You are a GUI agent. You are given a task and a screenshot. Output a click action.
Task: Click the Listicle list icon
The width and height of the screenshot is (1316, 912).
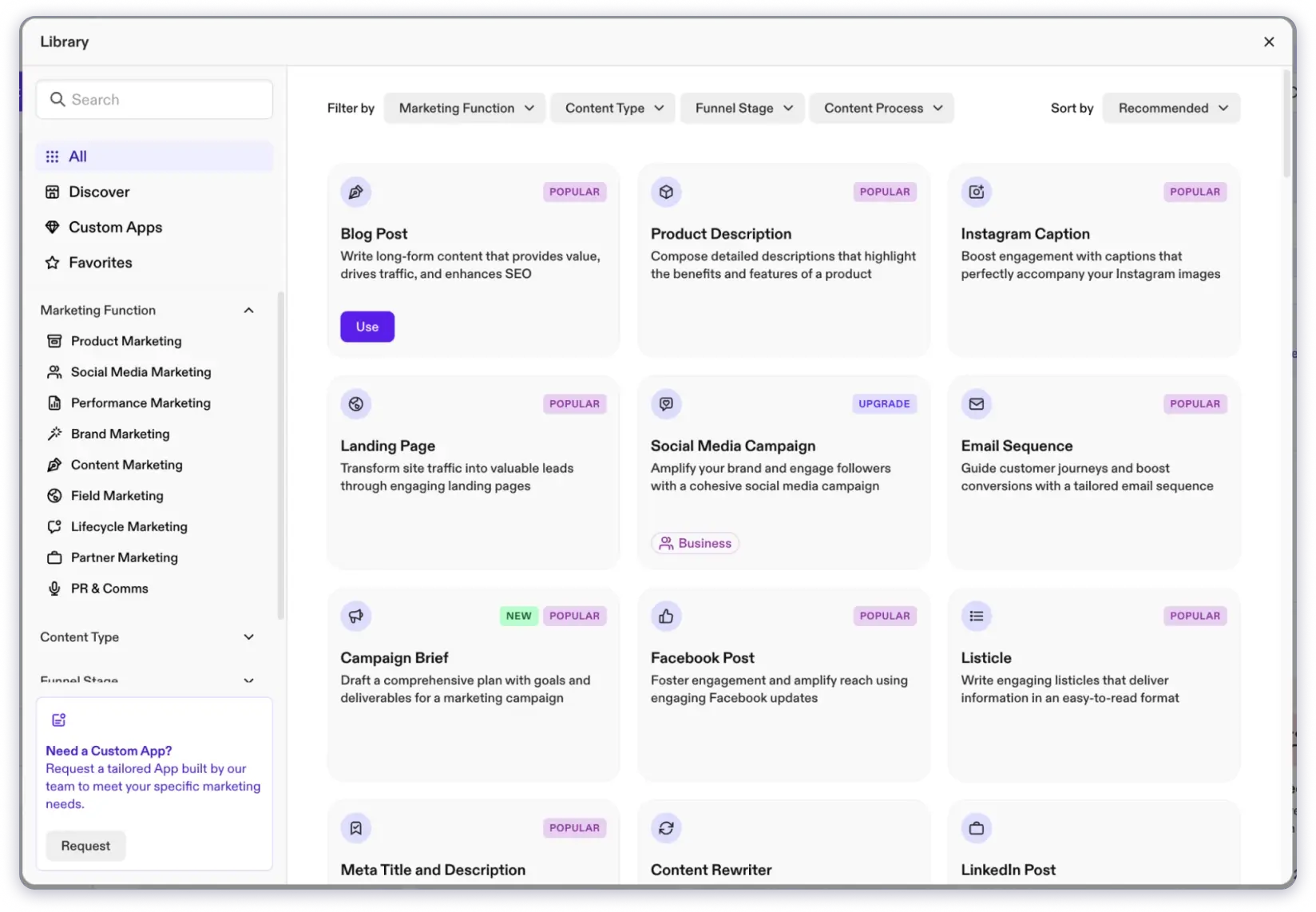coord(976,616)
